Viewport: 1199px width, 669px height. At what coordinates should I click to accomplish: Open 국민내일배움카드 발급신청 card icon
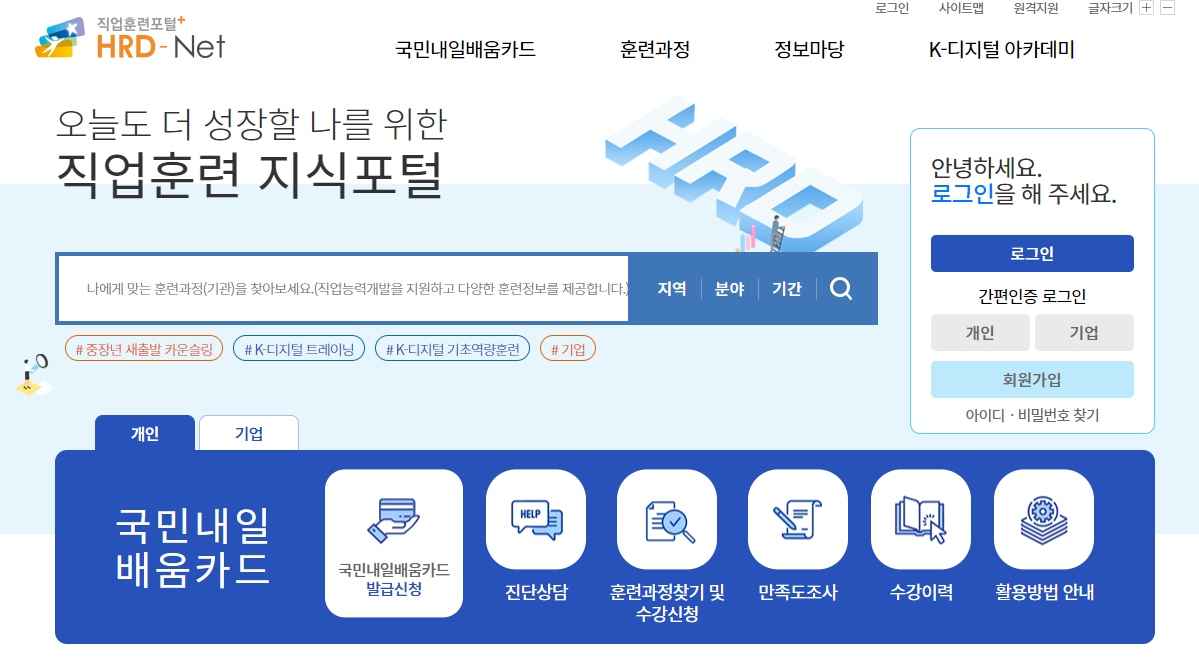(x=394, y=543)
